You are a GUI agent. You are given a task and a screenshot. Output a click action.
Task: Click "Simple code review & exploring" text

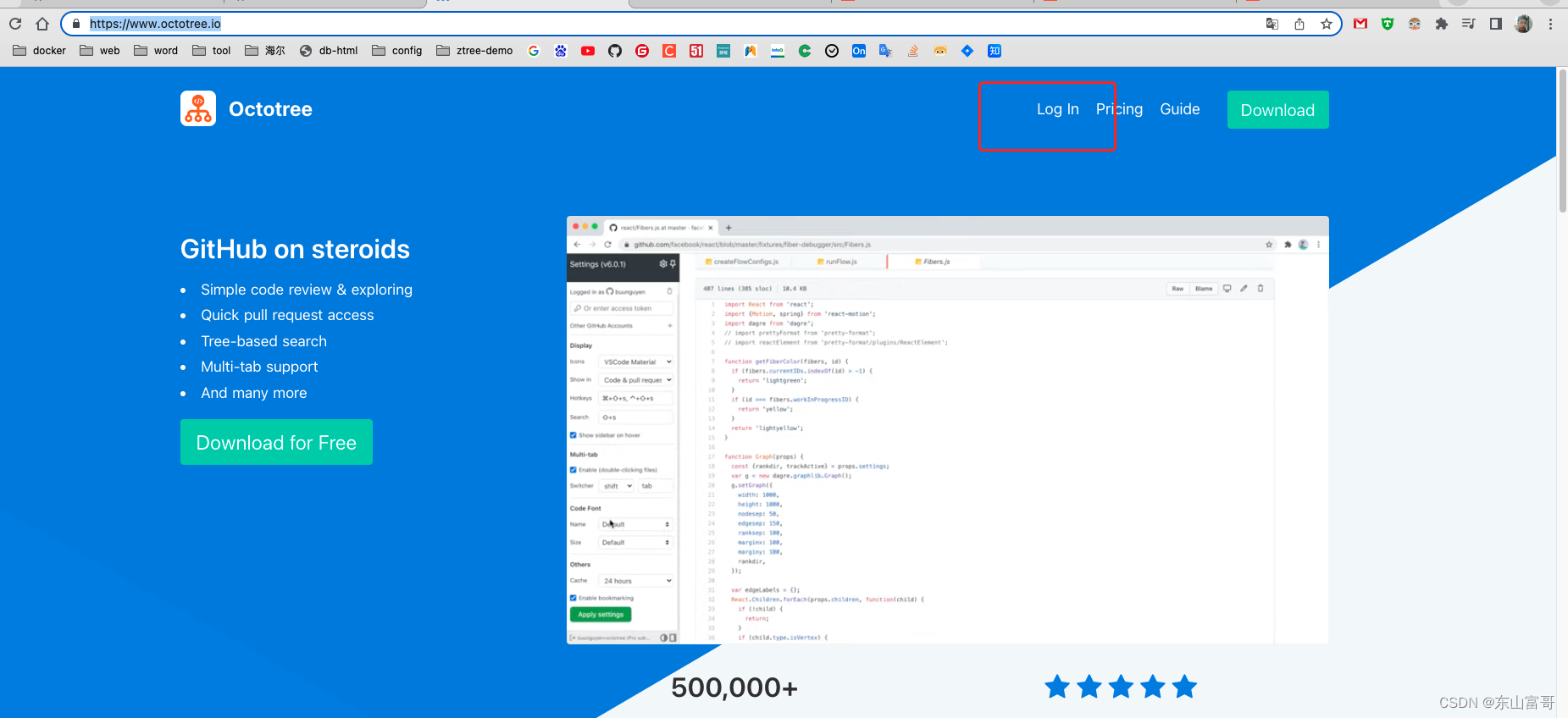click(307, 290)
